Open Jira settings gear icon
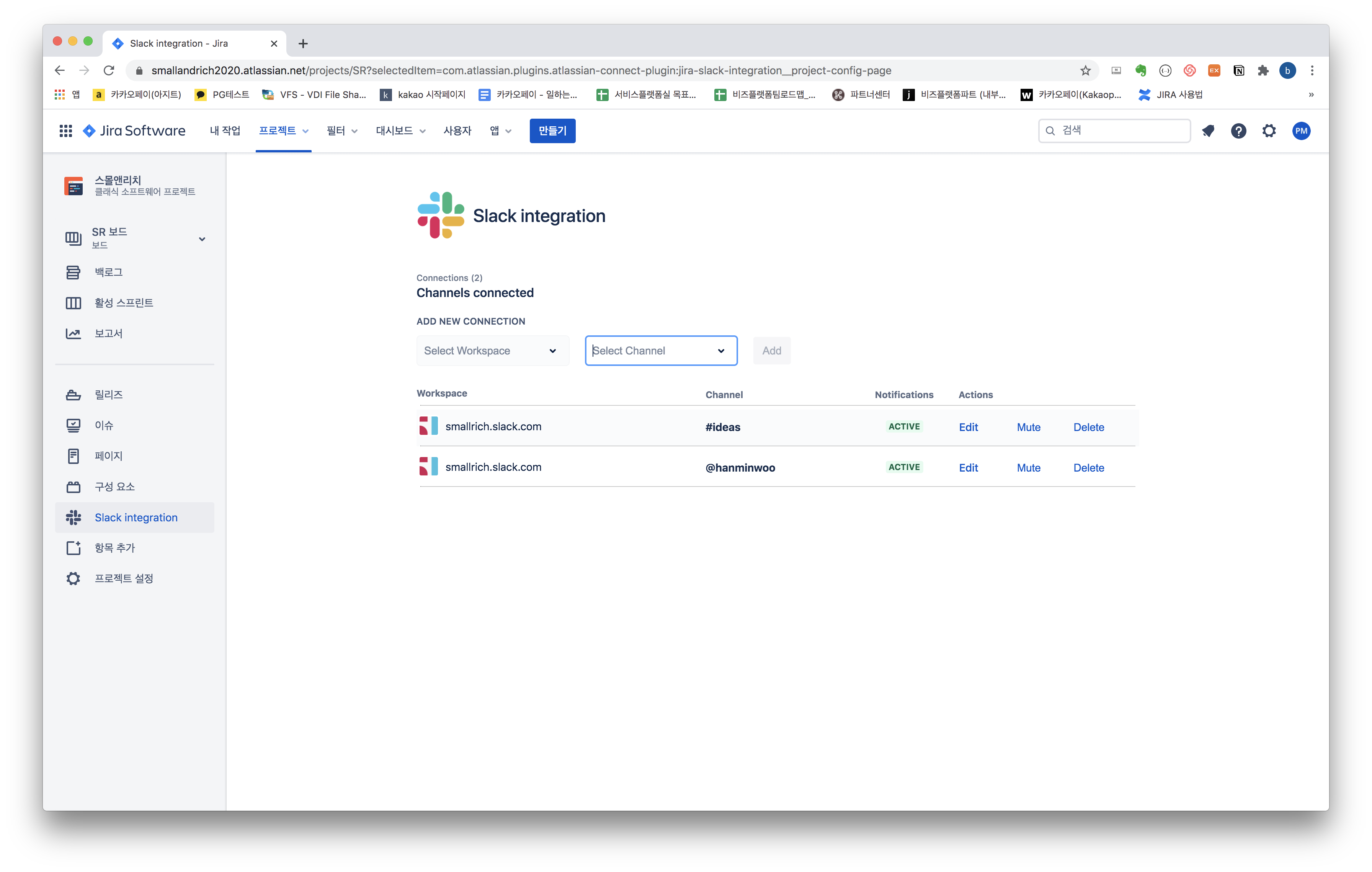The height and width of the screenshot is (872, 1372). 1269,131
